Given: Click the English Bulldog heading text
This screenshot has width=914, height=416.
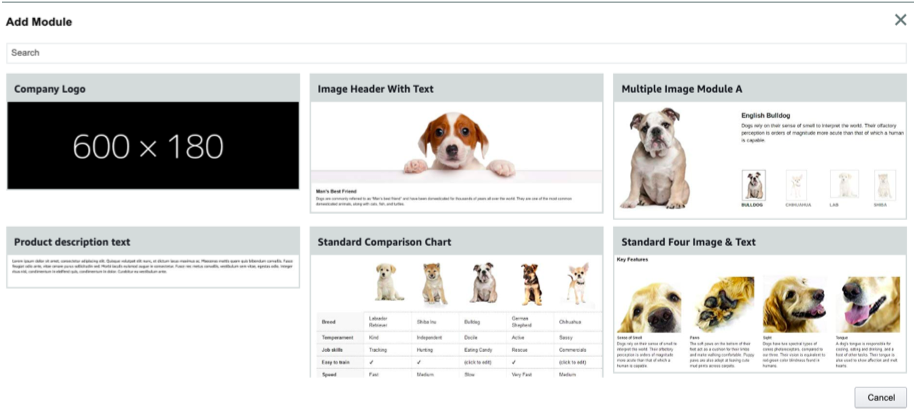Looking at the screenshot, I should tap(765, 115).
